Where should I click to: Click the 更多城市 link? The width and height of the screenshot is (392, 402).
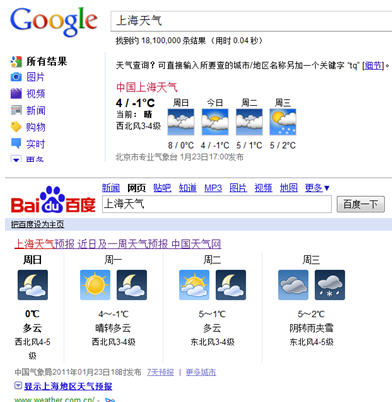[x=201, y=372]
